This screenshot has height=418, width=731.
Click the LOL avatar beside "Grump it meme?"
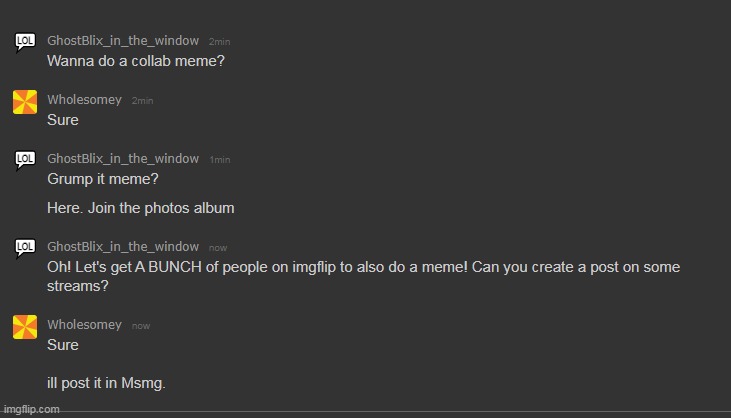pos(26,159)
